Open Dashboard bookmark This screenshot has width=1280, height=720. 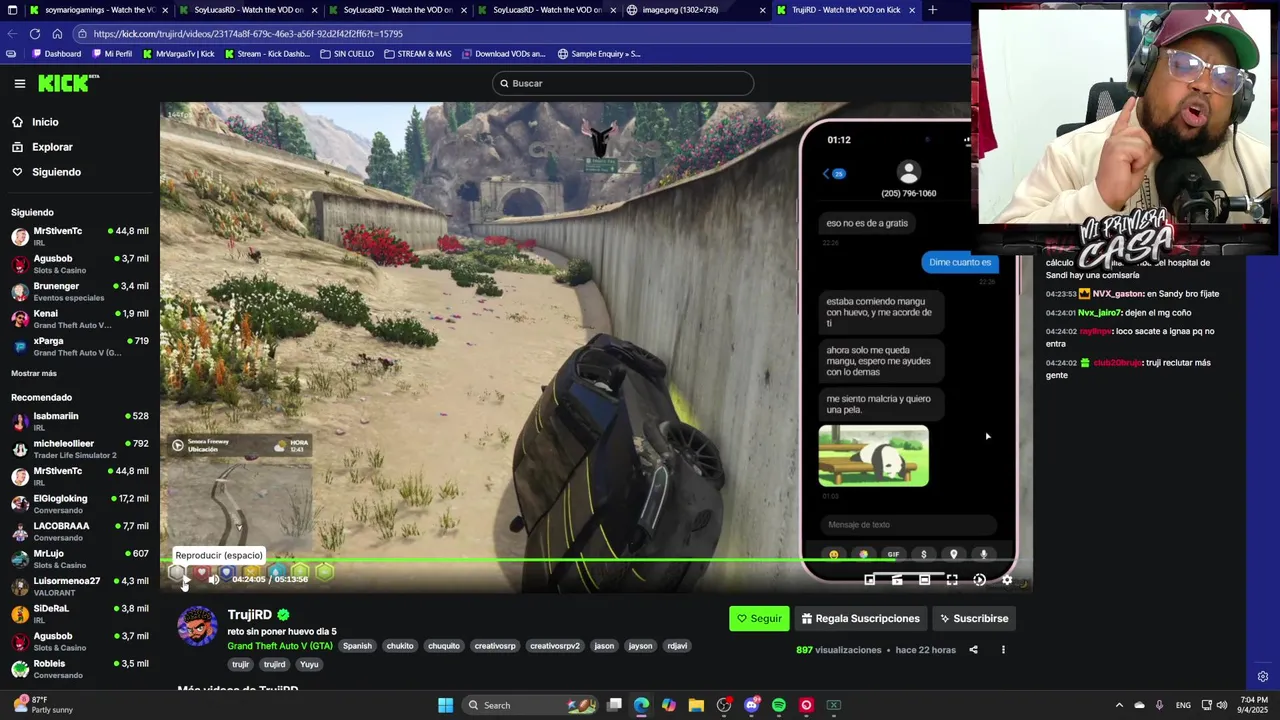click(56, 54)
